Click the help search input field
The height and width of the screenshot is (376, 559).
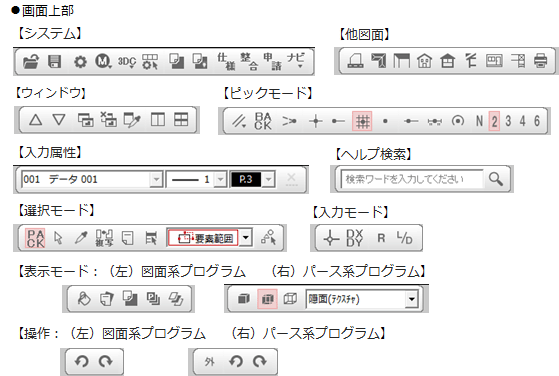click(412, 179)
